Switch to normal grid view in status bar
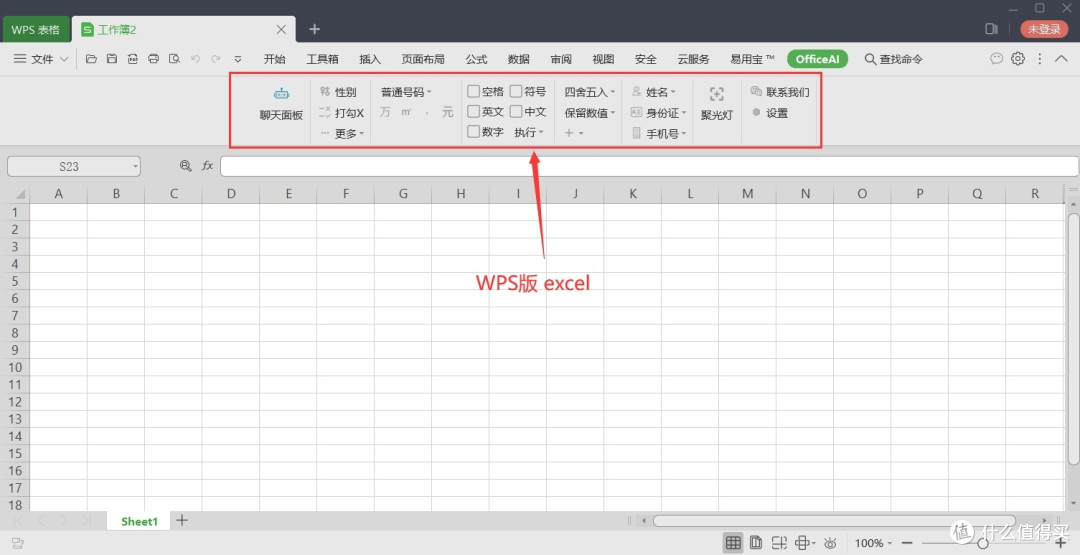The width and height of the screenshot is (1080, 555). tap(733, 543)
